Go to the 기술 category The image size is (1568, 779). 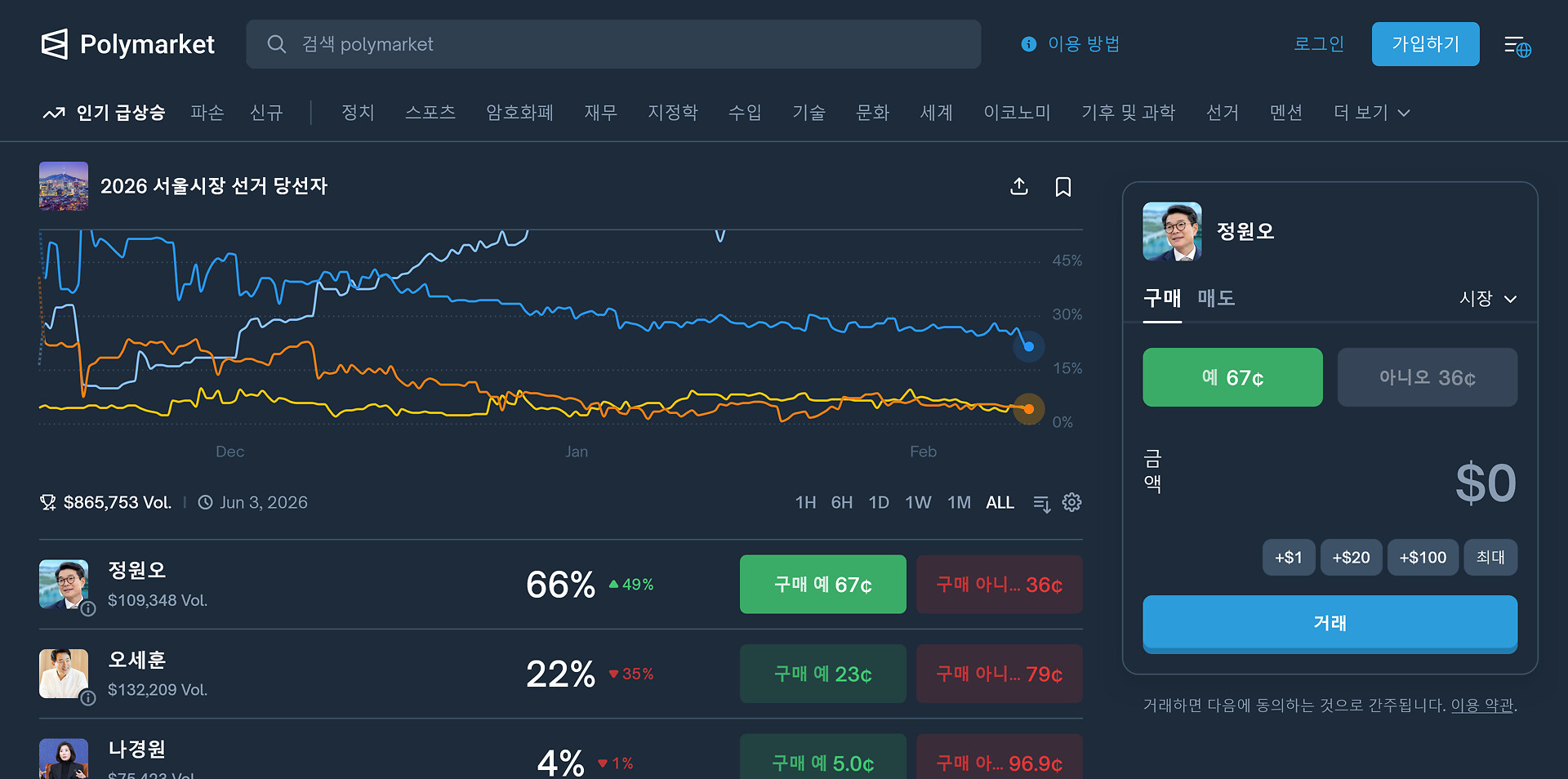pyautogui.click(x=808, y=113)
